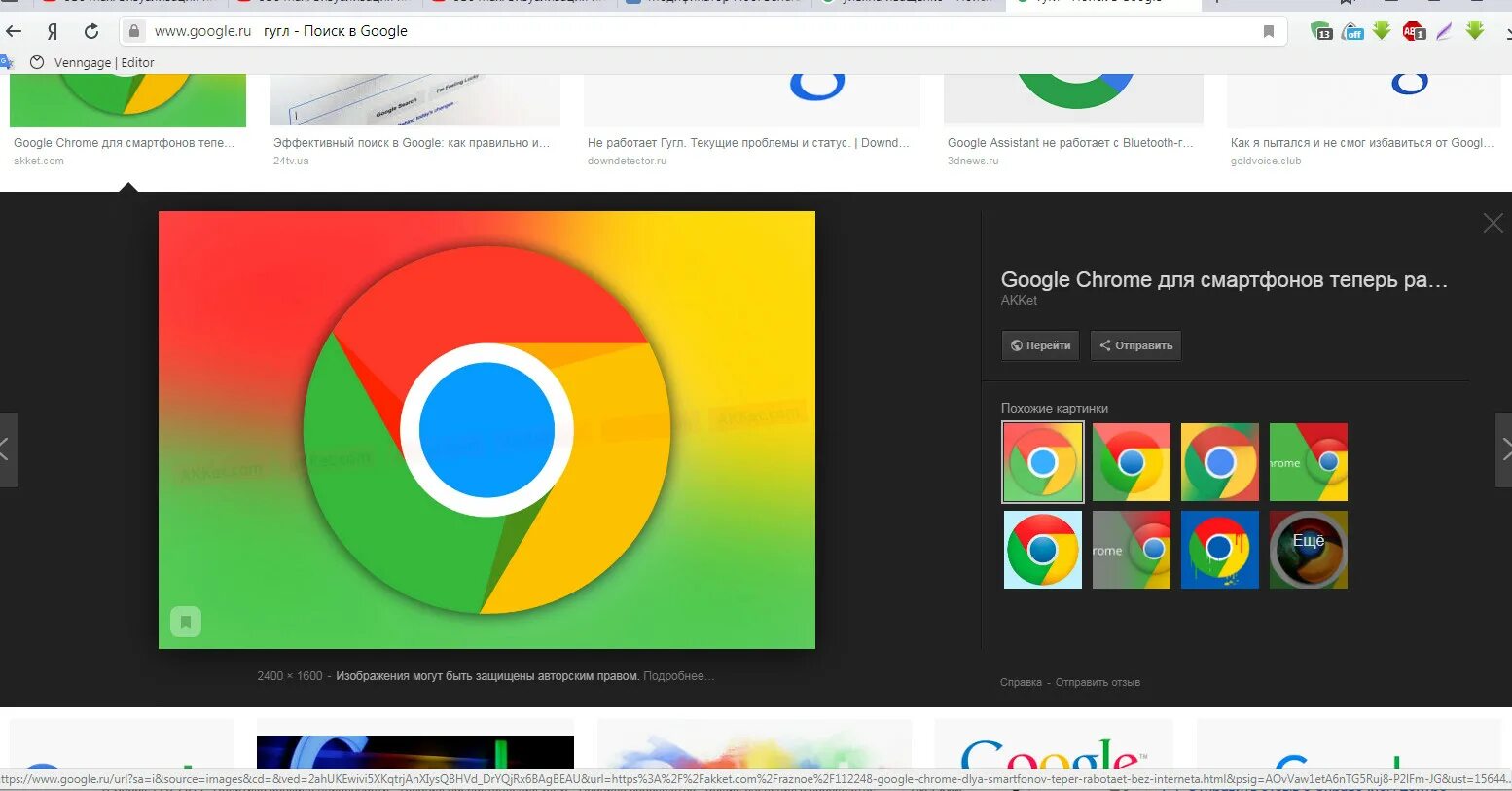Close the image preview panel

click(1493, 224)
